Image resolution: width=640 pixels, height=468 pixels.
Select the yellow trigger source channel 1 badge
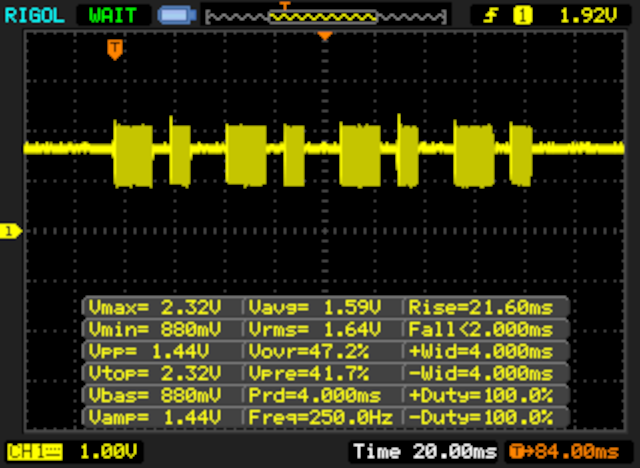[x=522, y=16]
